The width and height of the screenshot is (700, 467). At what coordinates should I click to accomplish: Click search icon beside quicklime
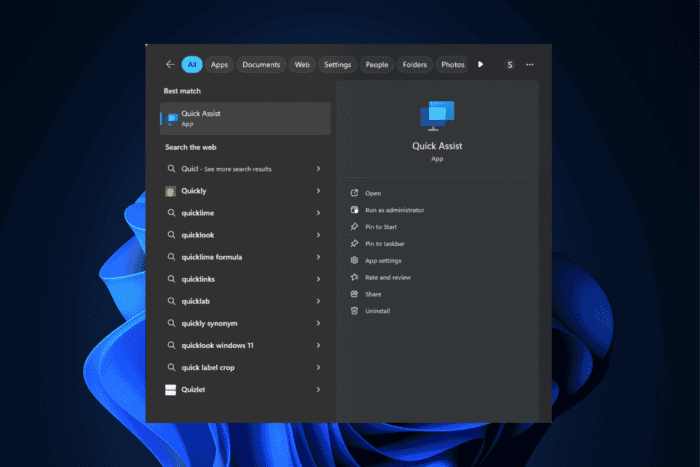pos(171,213)
